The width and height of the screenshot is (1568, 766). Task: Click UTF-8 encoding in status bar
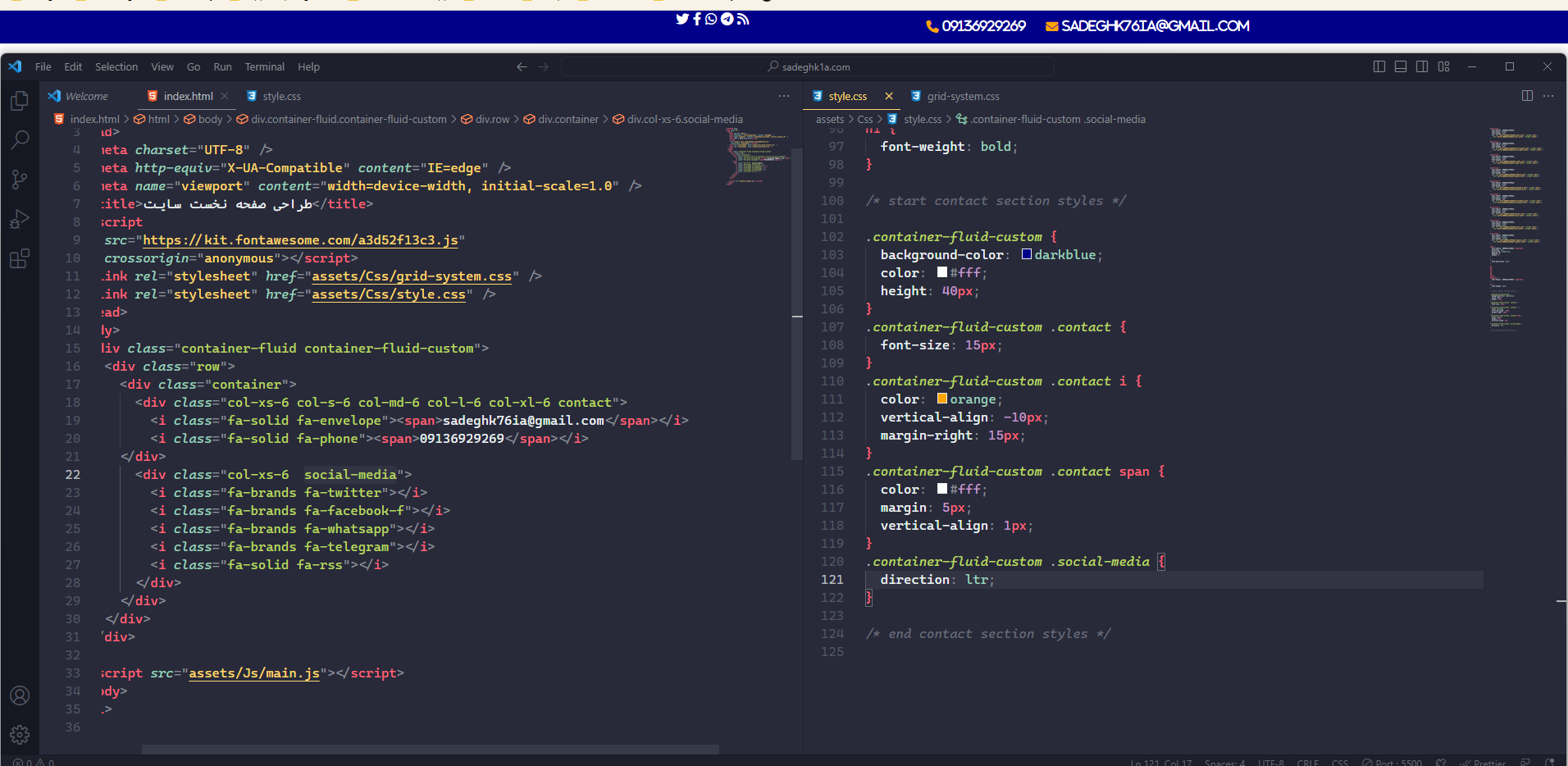(1271, 762)
